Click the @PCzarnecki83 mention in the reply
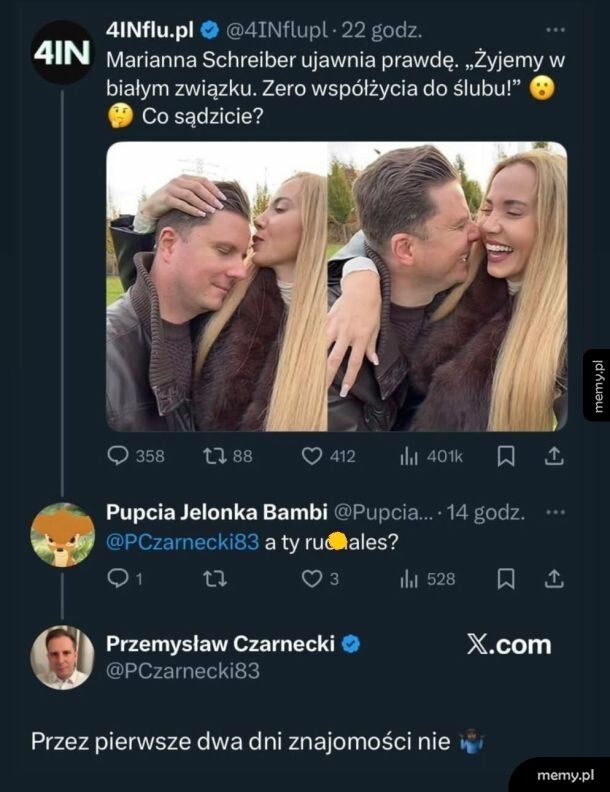Image resolution: width=610 pixels, height=792 pixels. [169, 541]
